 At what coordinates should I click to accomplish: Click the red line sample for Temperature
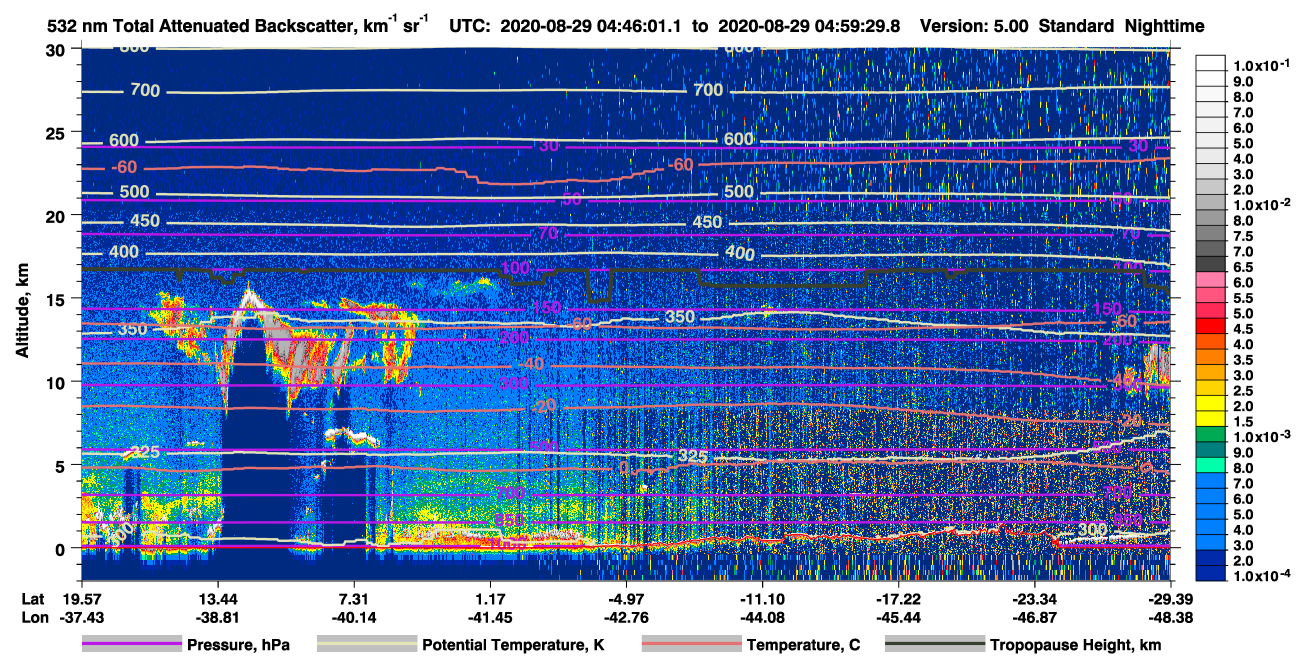point(690,645)
